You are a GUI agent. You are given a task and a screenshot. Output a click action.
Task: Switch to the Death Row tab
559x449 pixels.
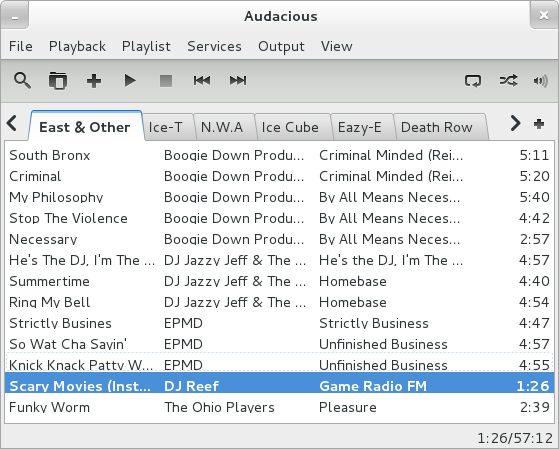[436, 127]
